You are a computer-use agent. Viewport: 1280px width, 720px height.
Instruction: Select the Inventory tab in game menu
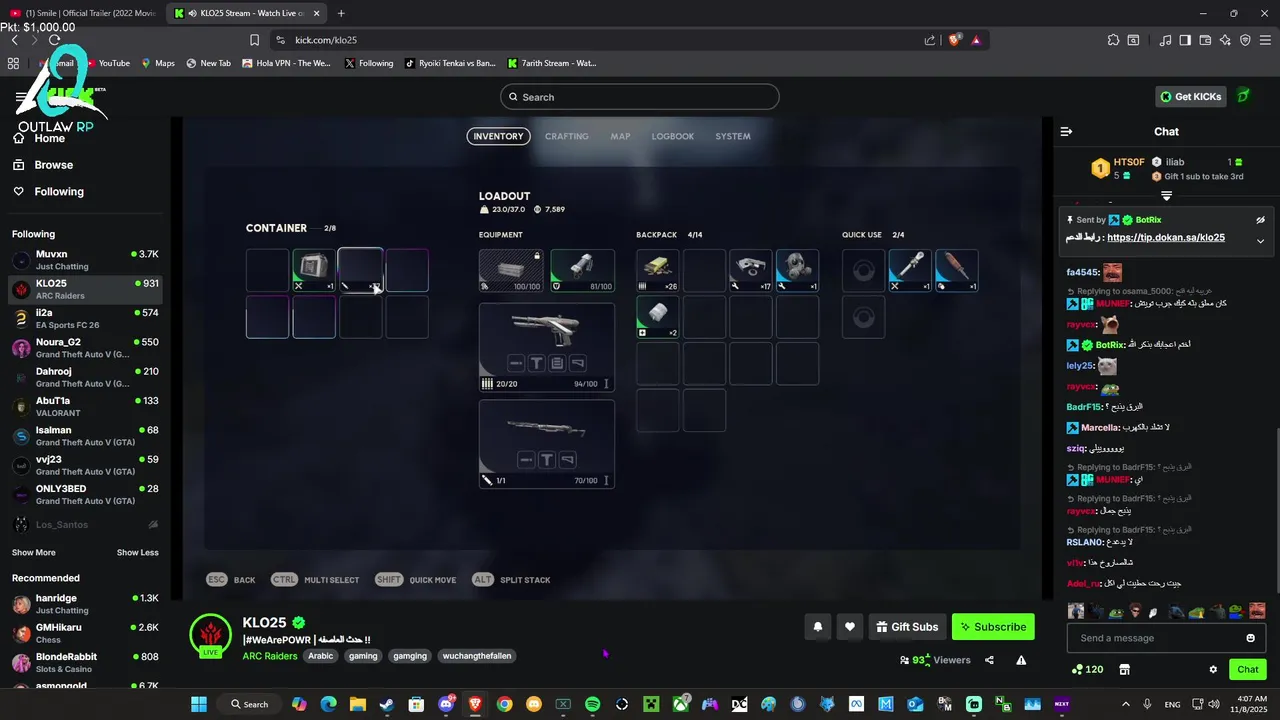coord(498,136)
